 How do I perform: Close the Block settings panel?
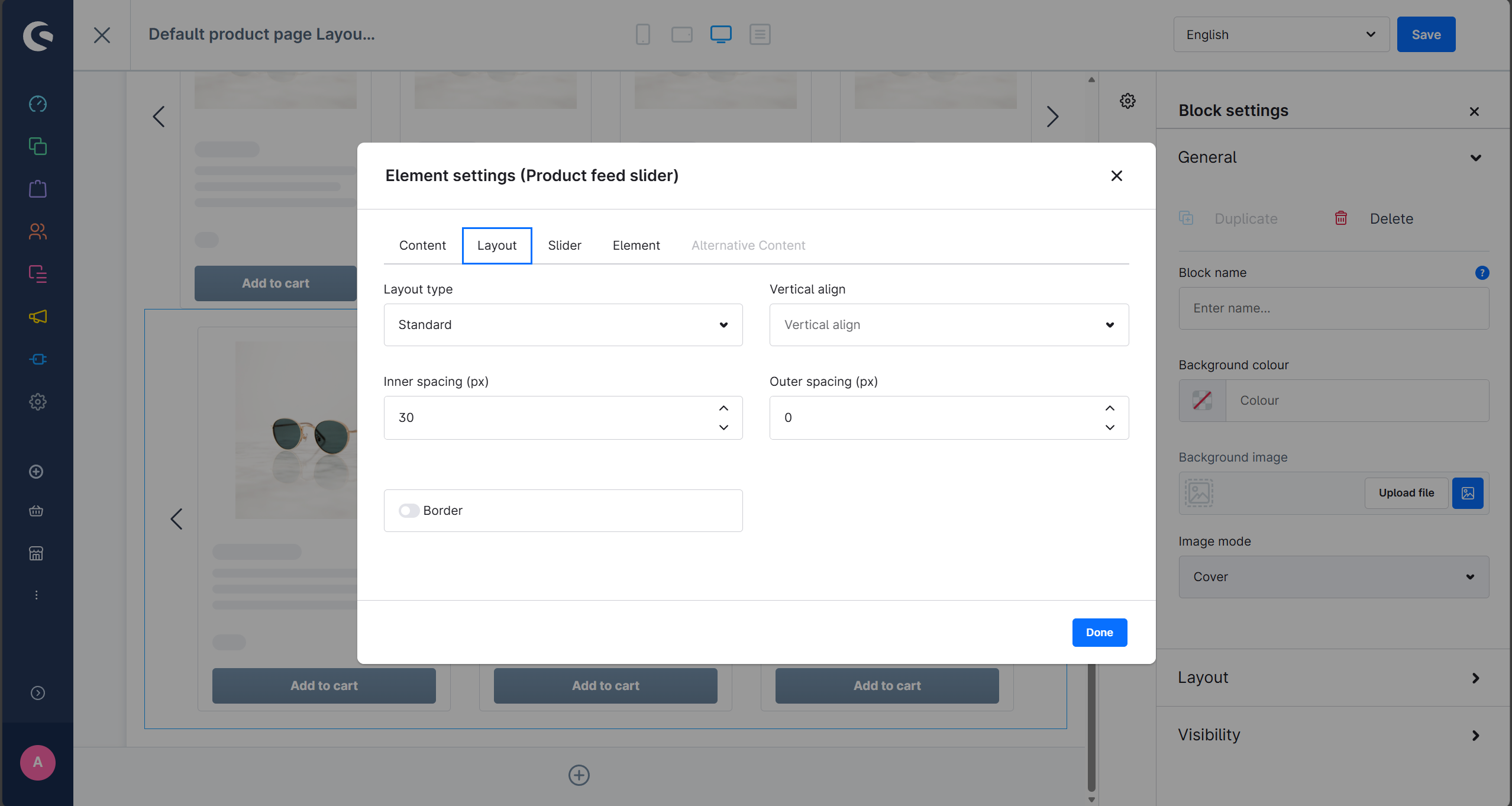pos(1474,111)
